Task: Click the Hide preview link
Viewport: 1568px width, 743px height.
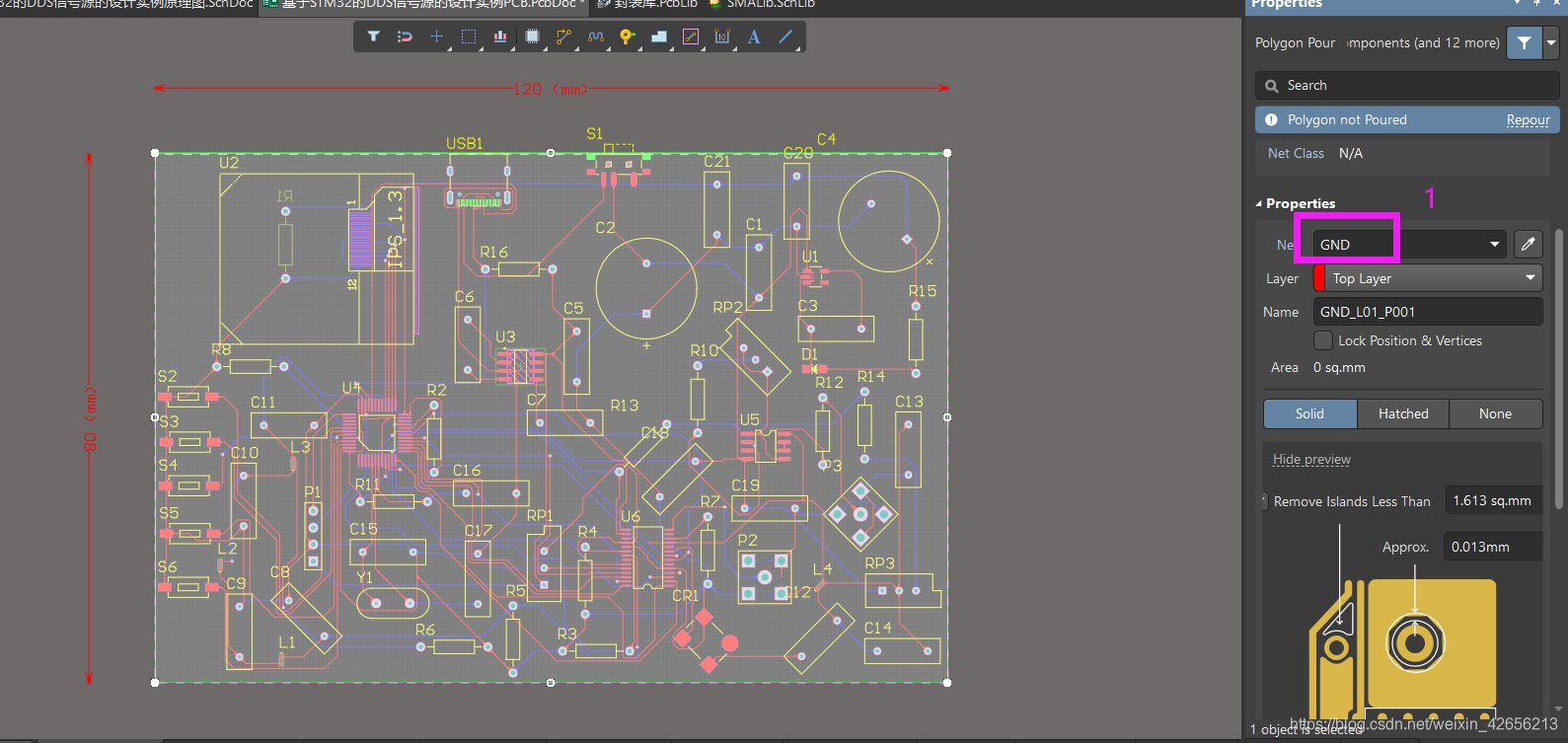Action: (x=1311, y=459)
